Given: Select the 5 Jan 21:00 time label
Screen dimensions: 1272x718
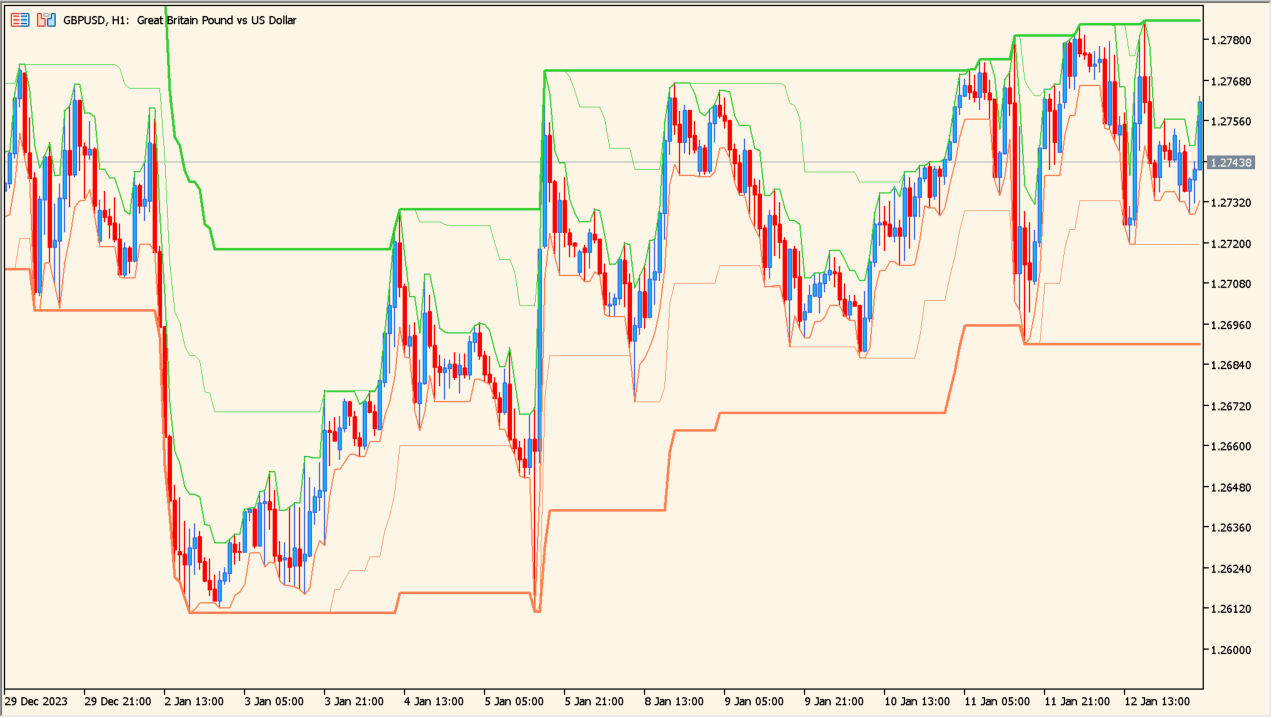Looking at the screenshot, I should 594,700.
